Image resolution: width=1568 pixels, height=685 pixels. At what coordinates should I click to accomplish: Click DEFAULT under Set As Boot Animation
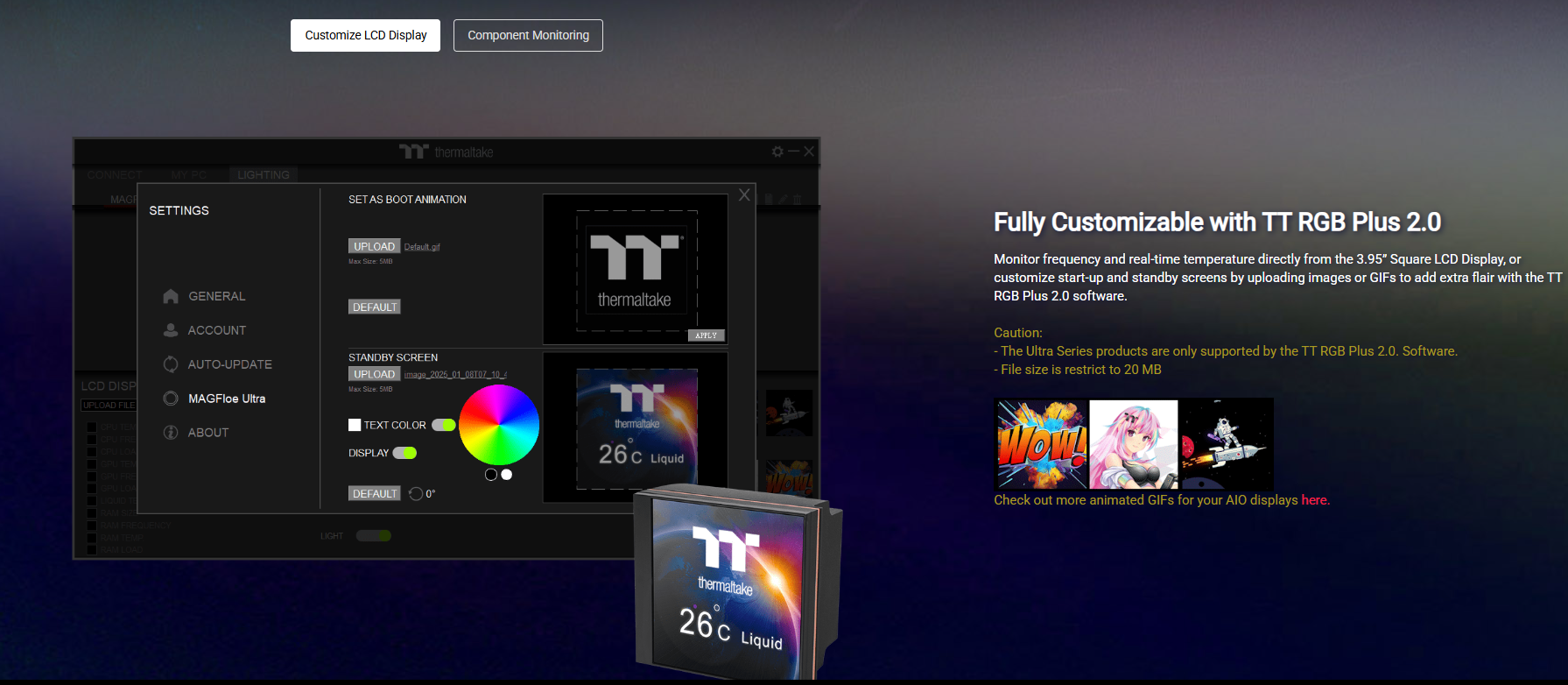point(375,307)
